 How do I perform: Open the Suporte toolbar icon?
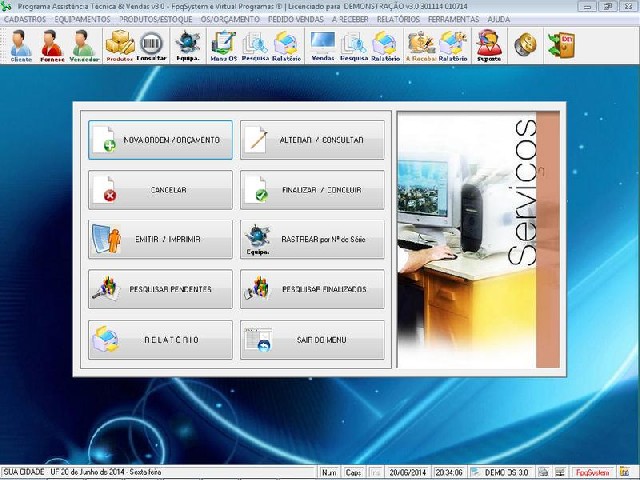(489, 45)
